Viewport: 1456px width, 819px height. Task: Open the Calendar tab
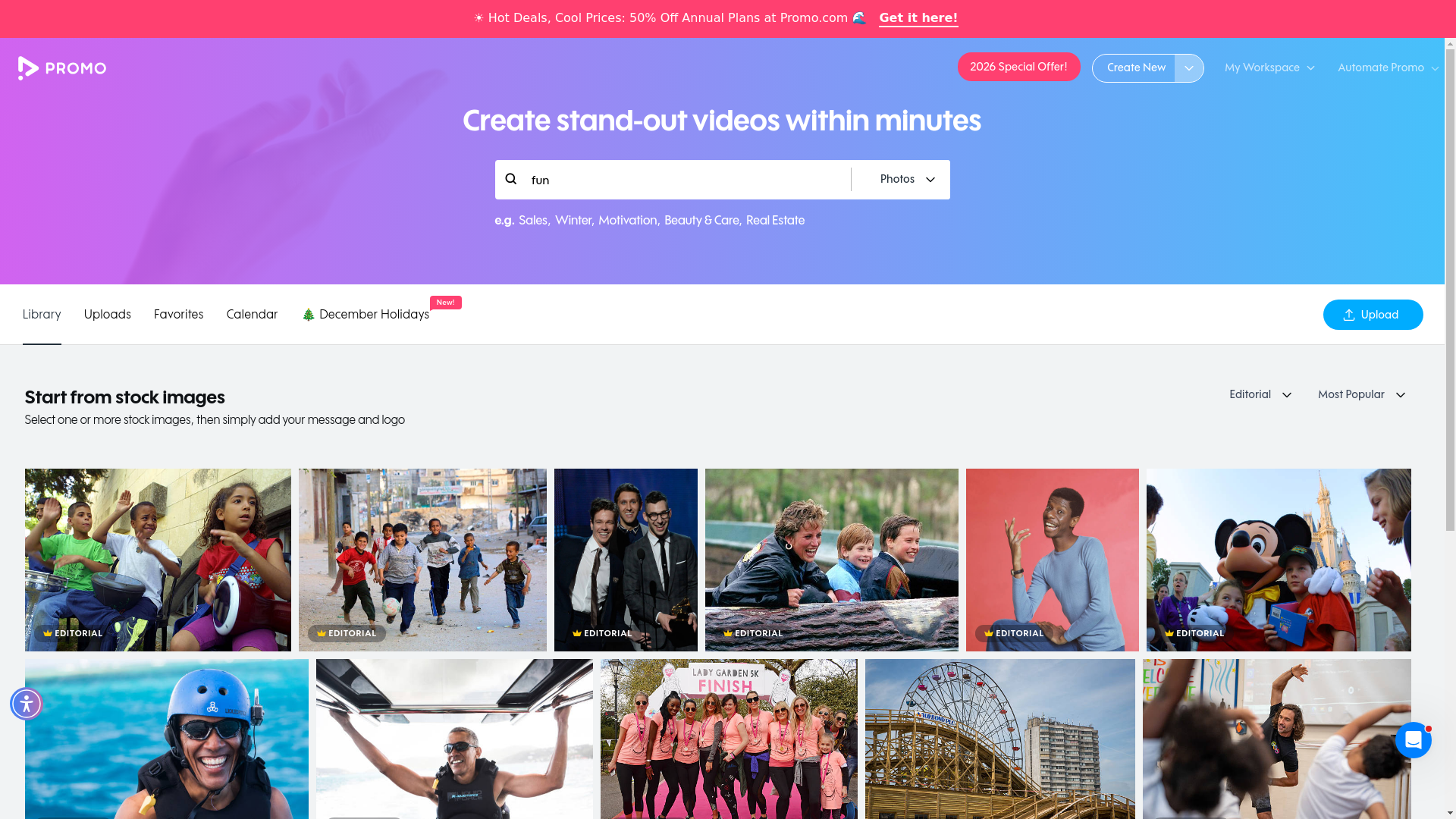coord(252,315)
